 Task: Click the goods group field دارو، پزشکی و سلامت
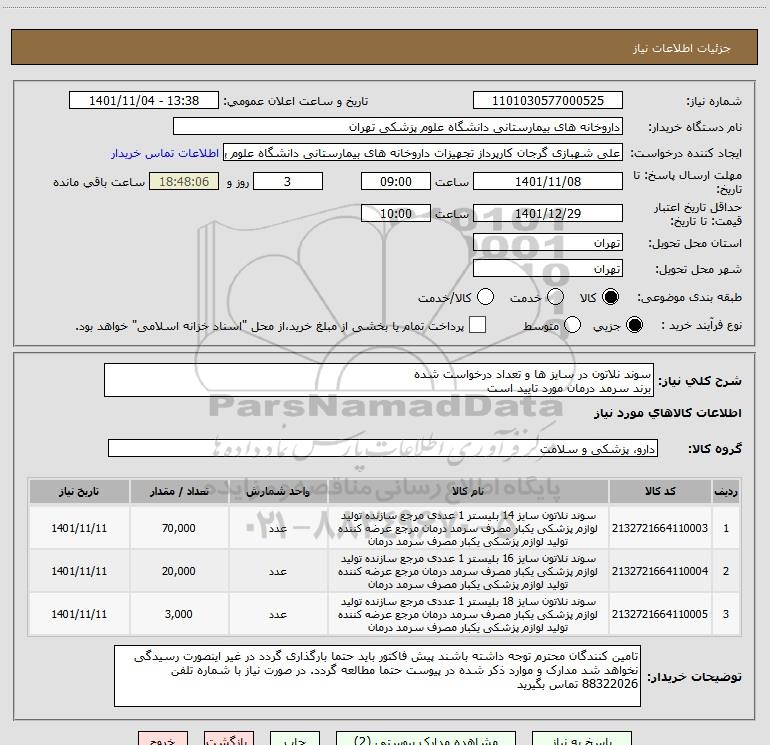coord(383,448)
